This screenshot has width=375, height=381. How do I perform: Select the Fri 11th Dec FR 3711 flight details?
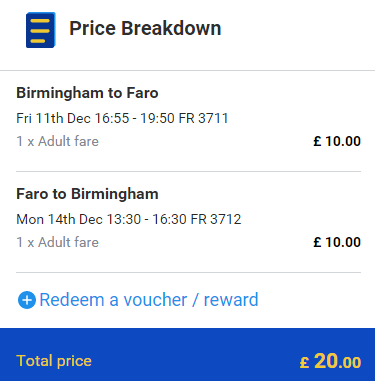click(122, 118)
